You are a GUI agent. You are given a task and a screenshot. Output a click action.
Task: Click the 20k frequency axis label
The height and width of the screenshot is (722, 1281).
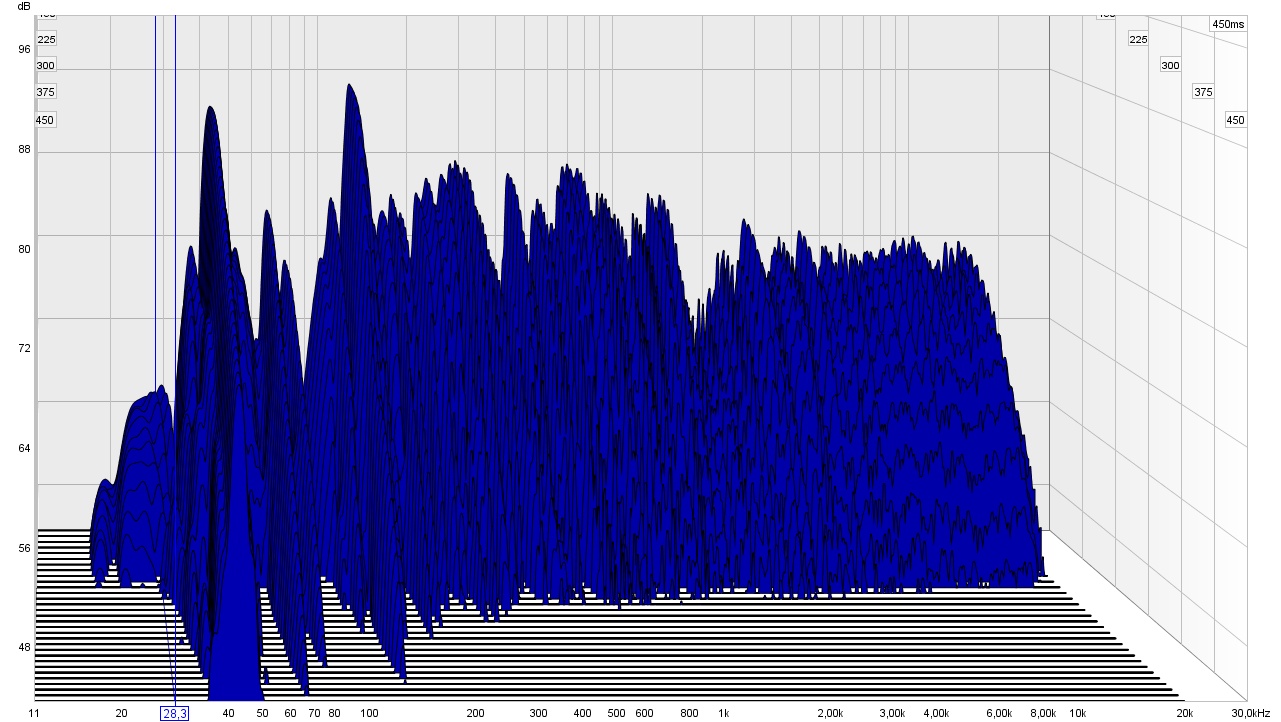click(1184, 713)
